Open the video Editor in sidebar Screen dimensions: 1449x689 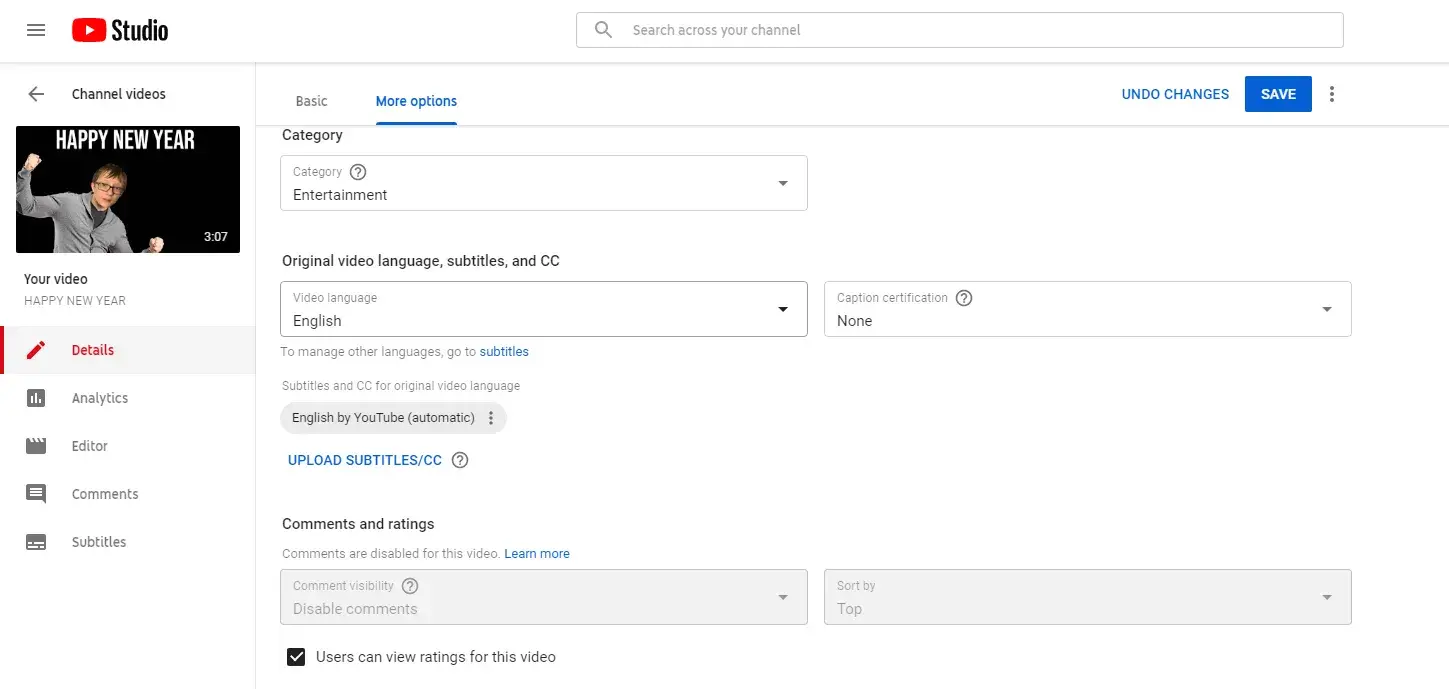(89, 446)
